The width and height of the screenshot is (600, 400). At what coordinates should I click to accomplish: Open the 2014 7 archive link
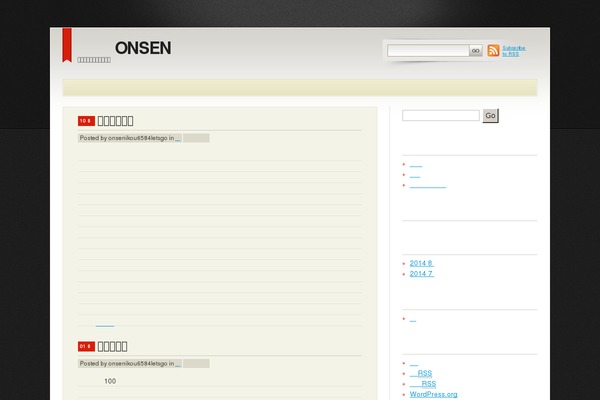[x=422, y=274]
